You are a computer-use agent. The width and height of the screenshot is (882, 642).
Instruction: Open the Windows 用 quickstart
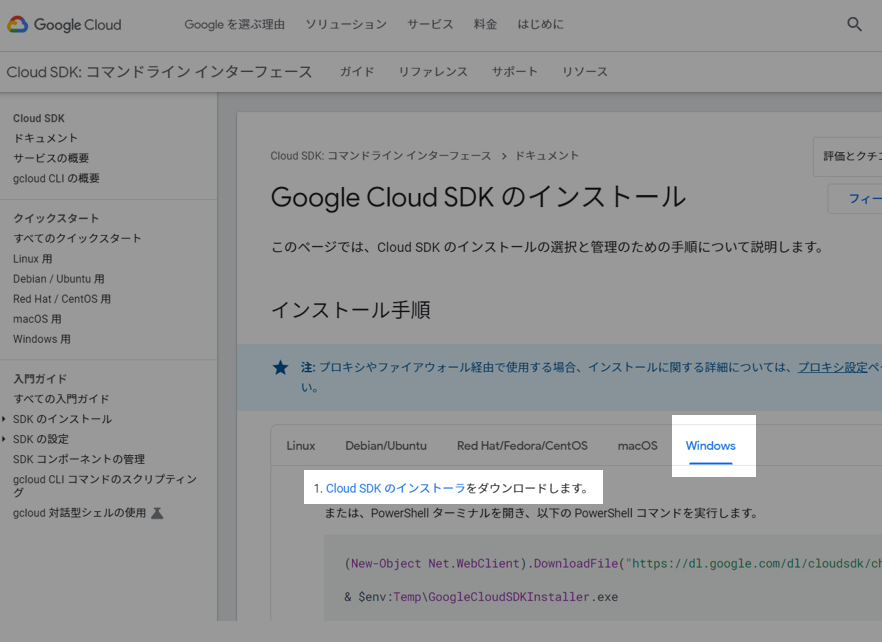[42, 339]
